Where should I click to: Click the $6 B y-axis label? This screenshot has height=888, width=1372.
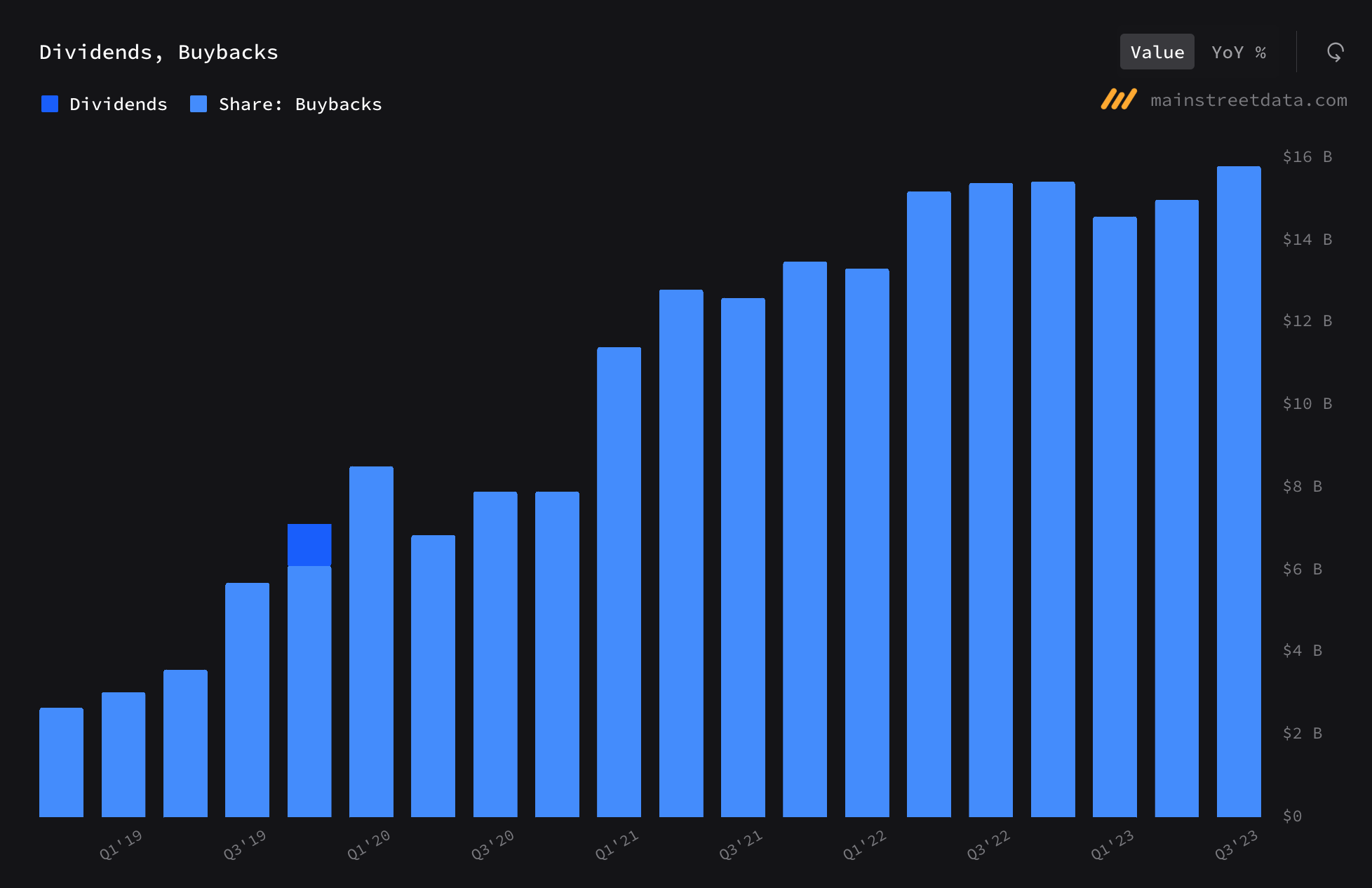[x=1302, y=569]
